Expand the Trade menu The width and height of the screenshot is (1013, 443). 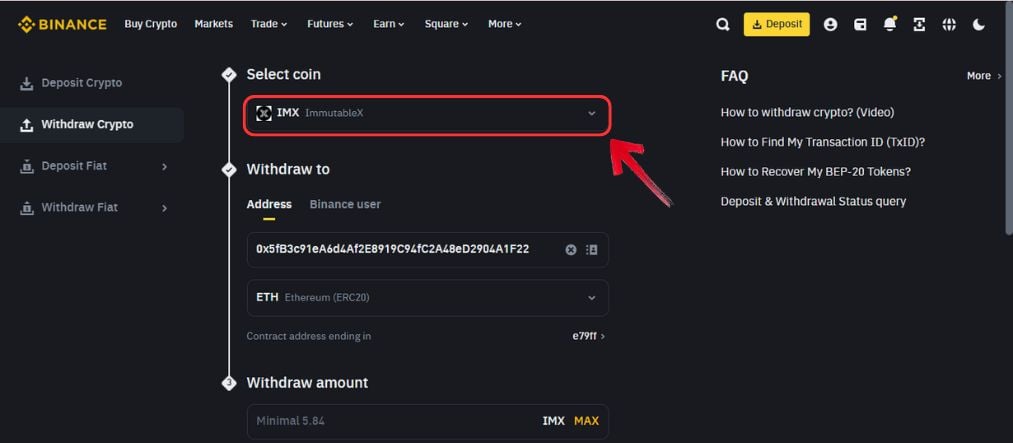coord(269,25)
